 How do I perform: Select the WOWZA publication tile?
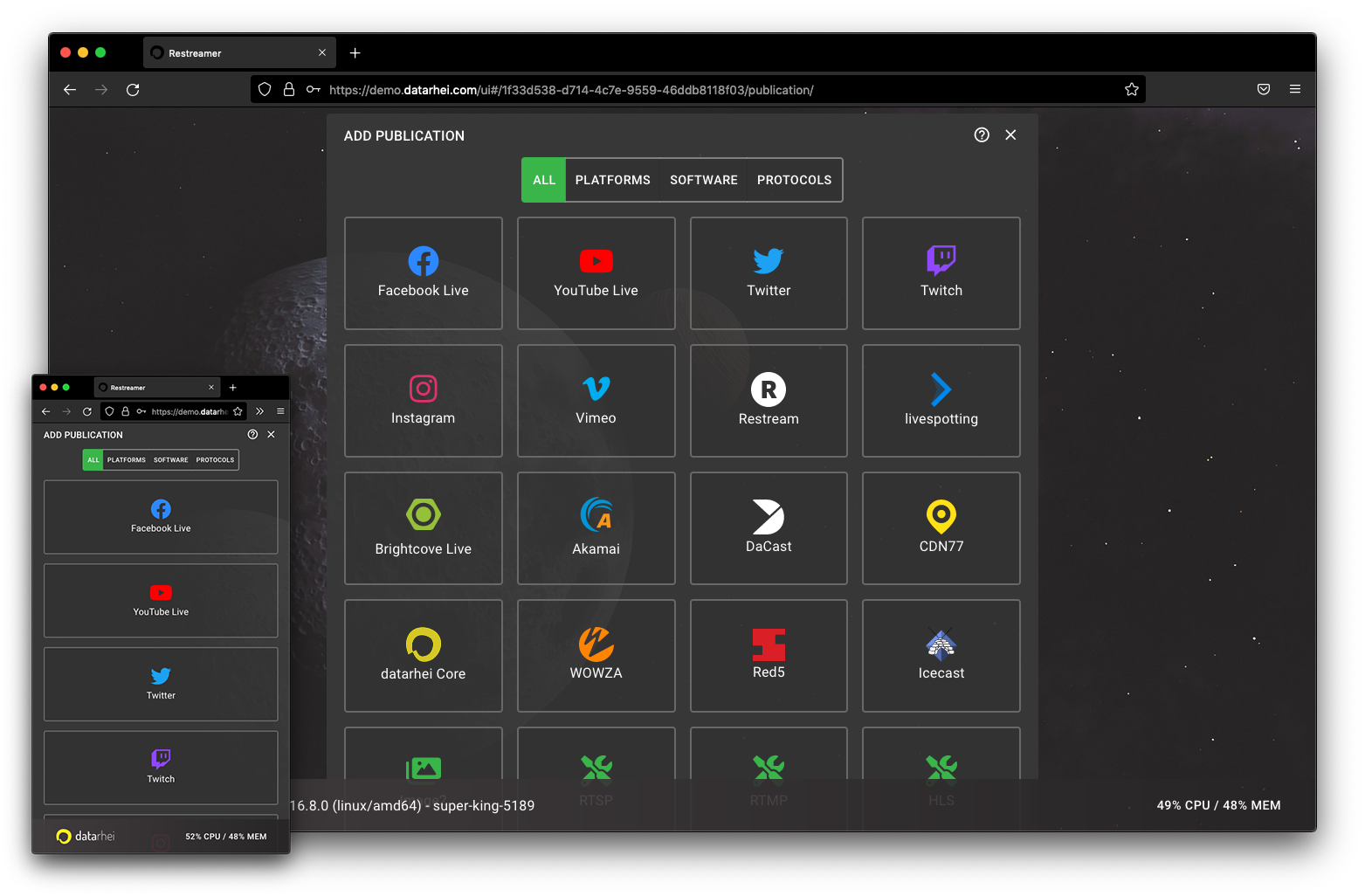[x=596, y=656]
